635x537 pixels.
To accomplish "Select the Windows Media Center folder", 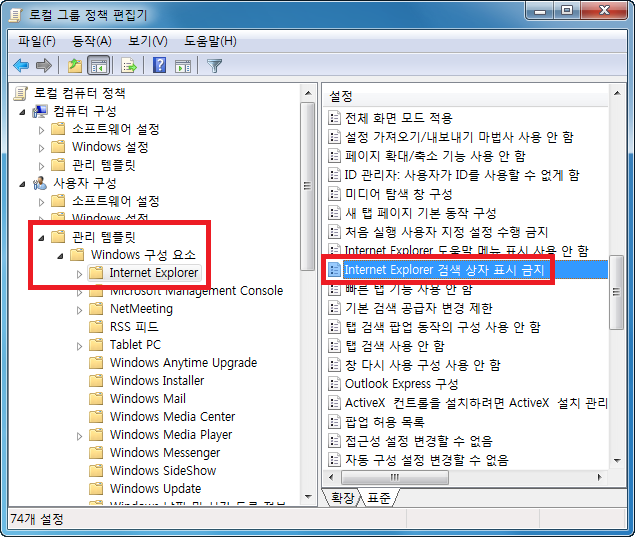I will [173, 416].
